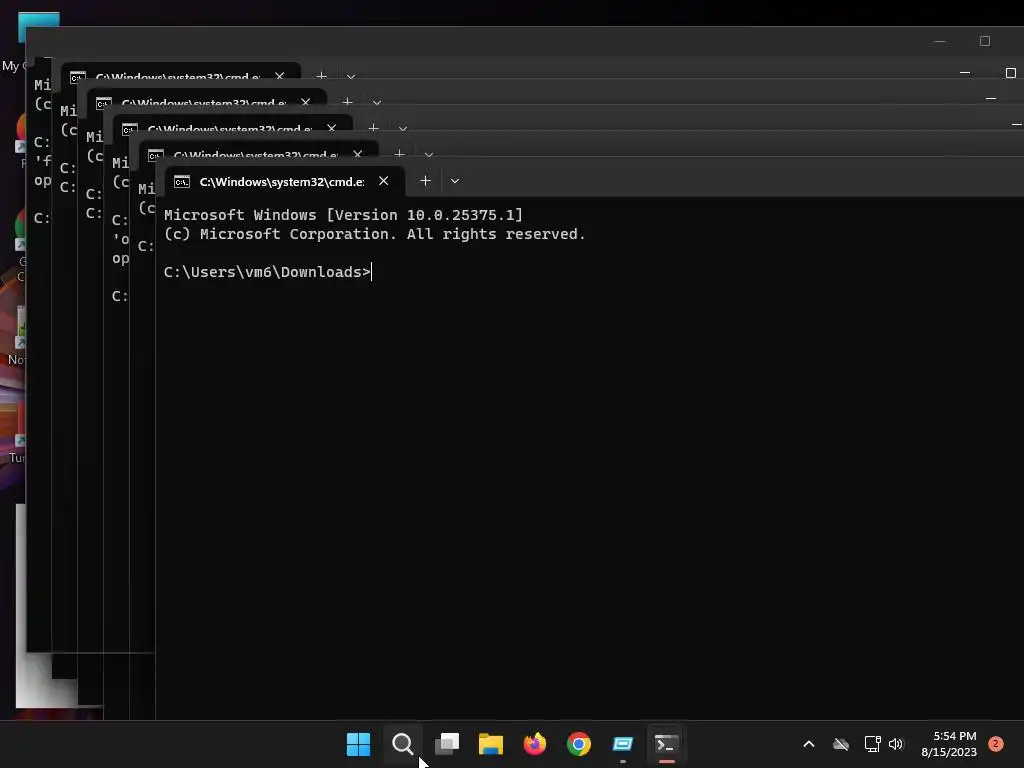1024x768 pixels.
Task: Click the OneDrive cloud tray icon
Action: [841, 744]
